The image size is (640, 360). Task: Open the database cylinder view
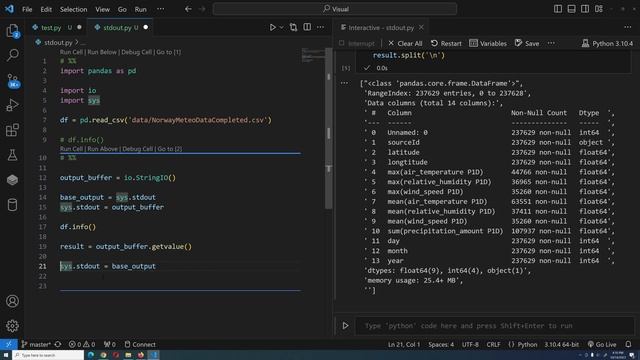pyautogui.click(x=13, y=204)
